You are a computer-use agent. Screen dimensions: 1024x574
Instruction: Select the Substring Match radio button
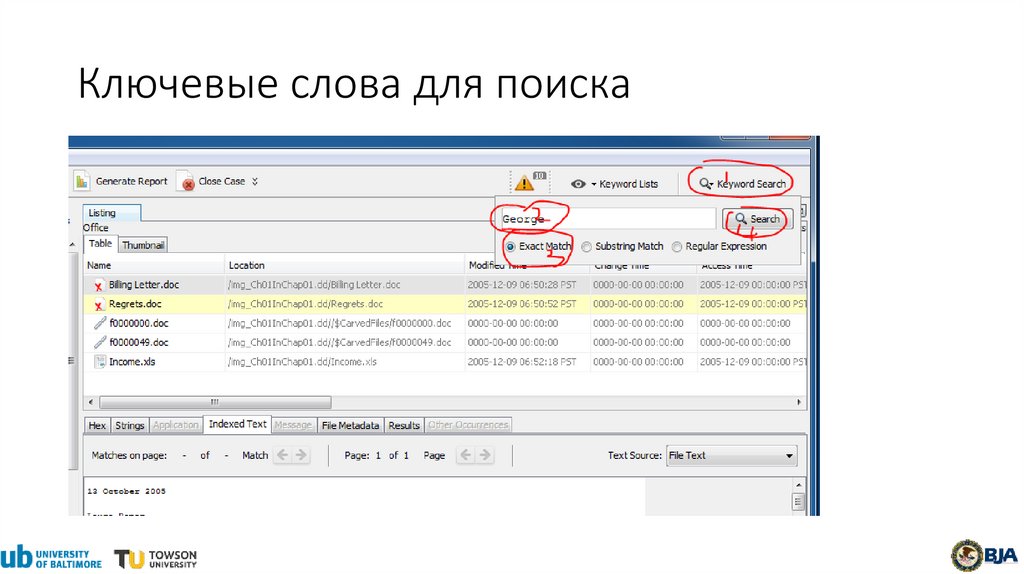click(x=586, y=247)
